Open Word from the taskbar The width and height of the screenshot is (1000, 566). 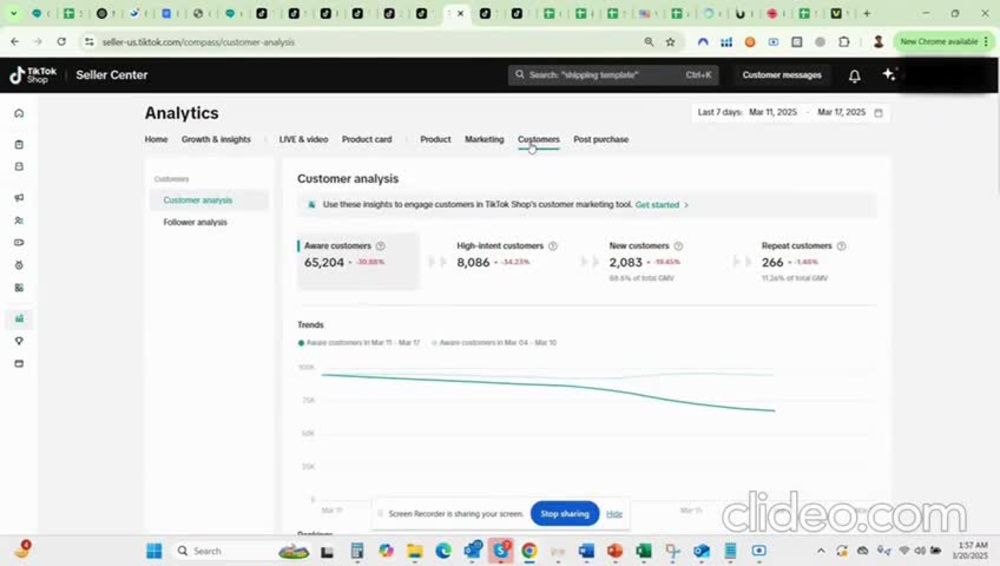click(x=586, y=551)
